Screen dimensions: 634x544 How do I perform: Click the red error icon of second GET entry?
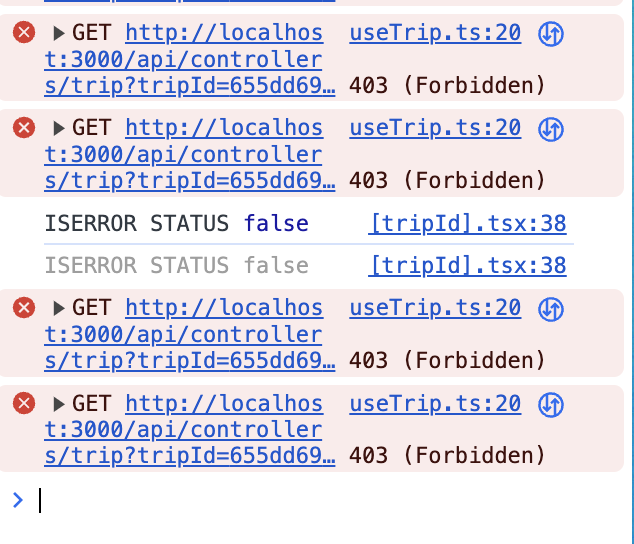coord(24,128)
